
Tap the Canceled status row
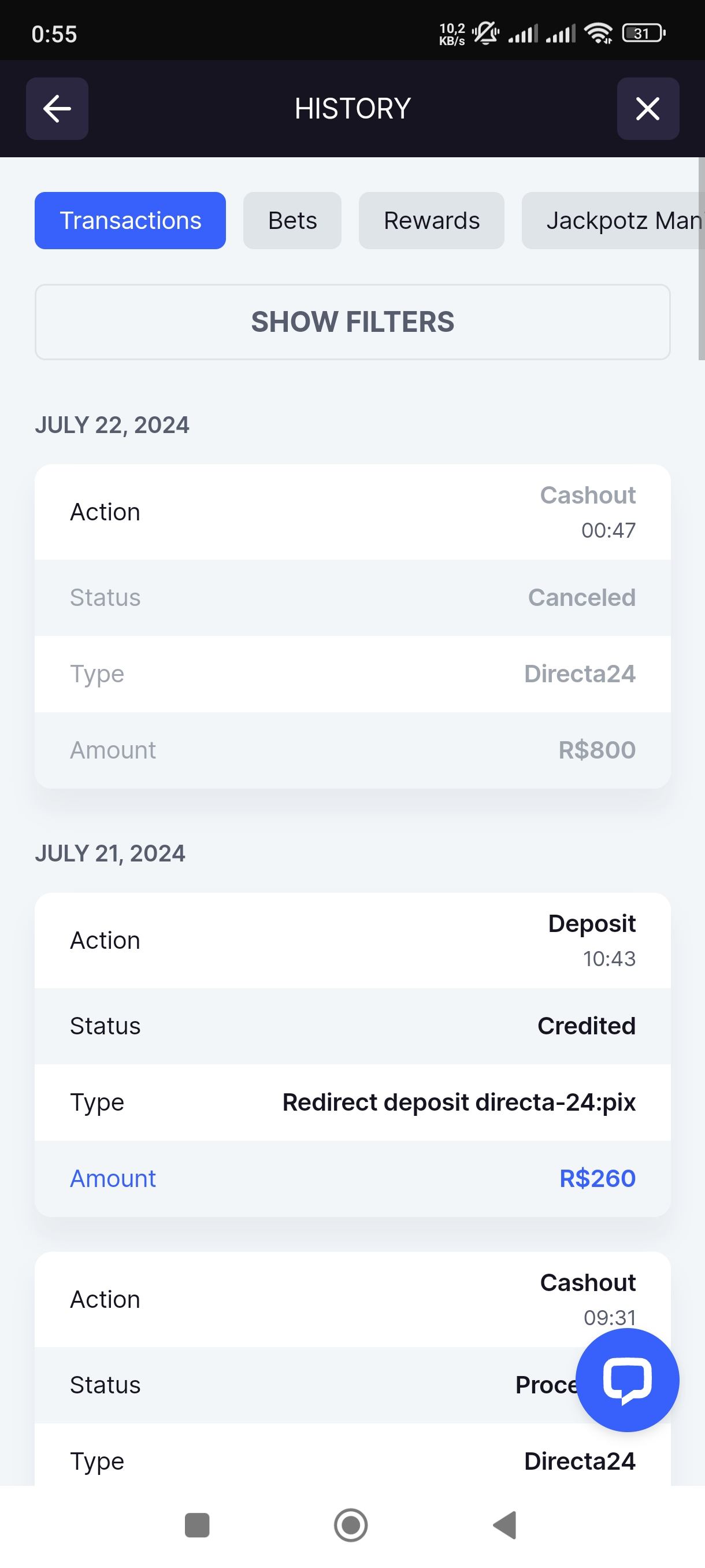point(352,598)
